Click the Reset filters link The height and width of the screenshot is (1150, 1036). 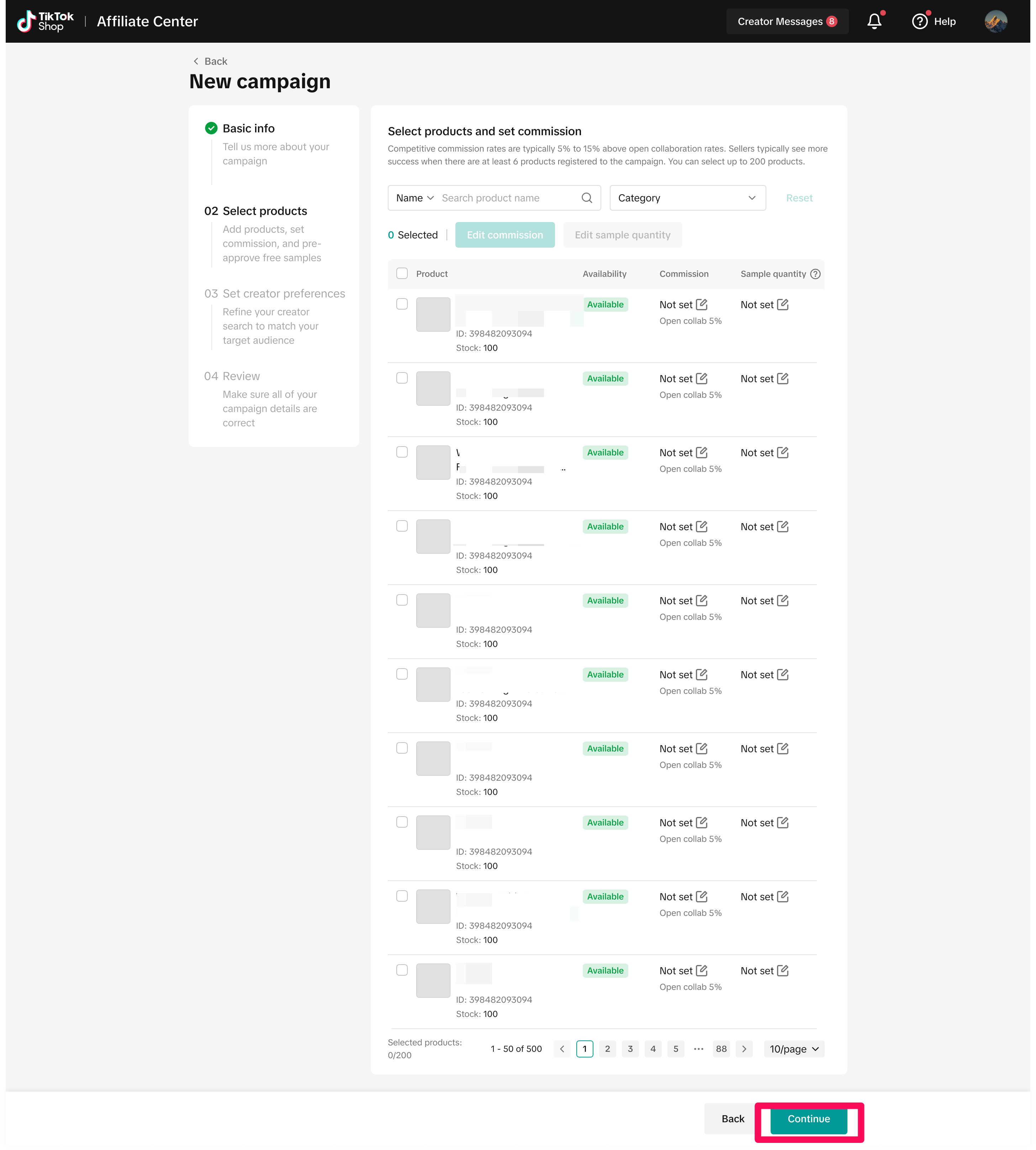799,198
